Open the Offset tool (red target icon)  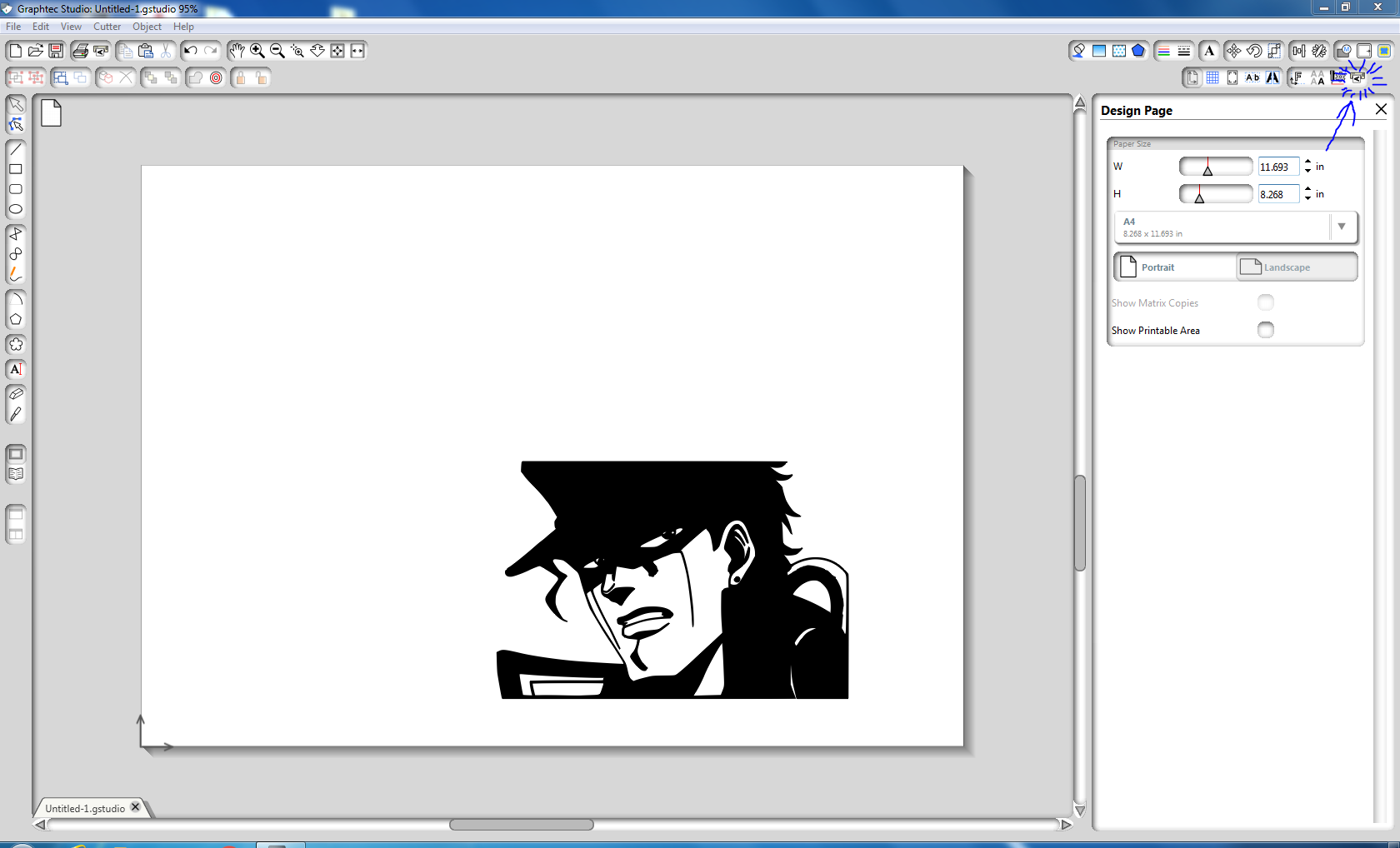217,77
